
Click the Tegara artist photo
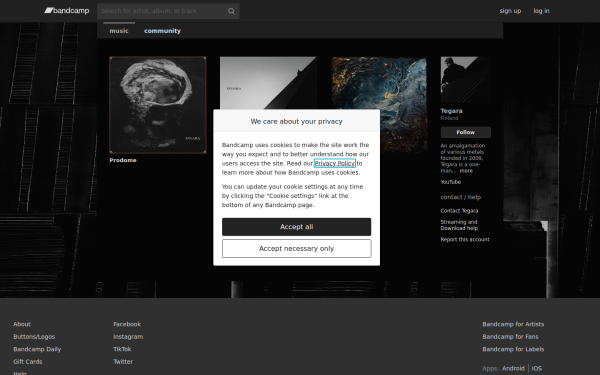(466, 80)
